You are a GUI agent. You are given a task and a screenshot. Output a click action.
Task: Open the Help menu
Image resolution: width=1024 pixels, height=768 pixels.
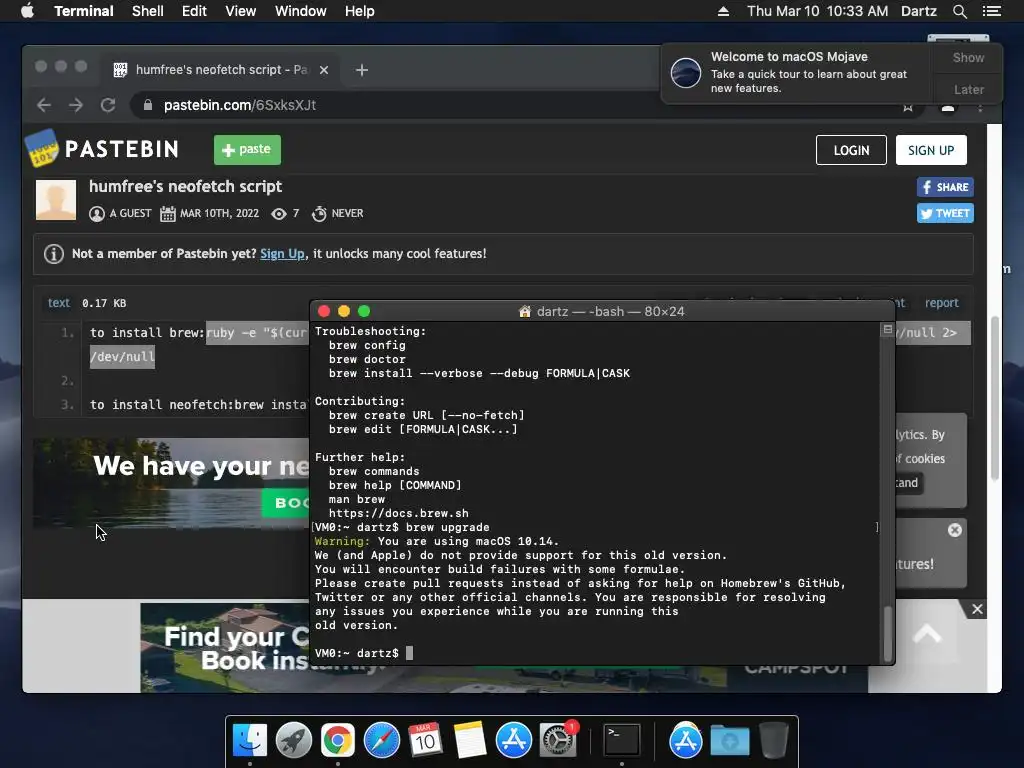point(359,11)
